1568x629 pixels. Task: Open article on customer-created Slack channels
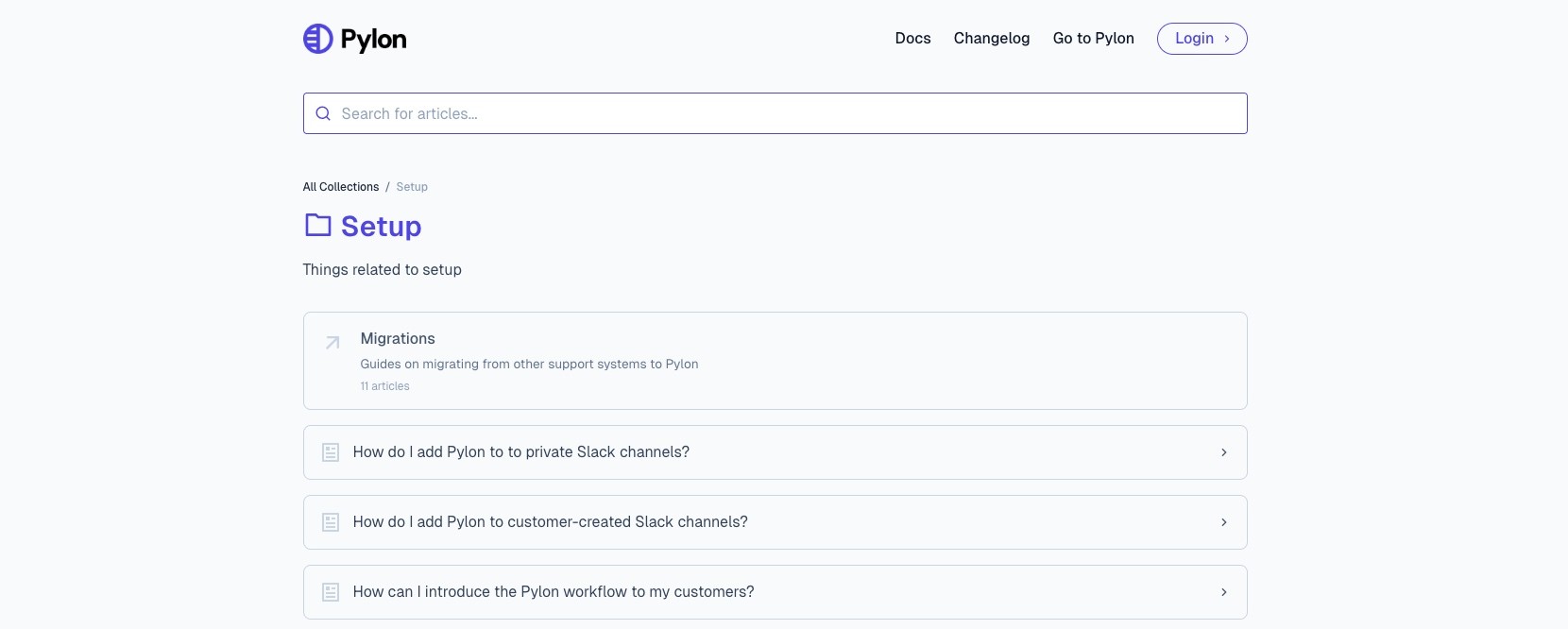click(x=775, y=522)
